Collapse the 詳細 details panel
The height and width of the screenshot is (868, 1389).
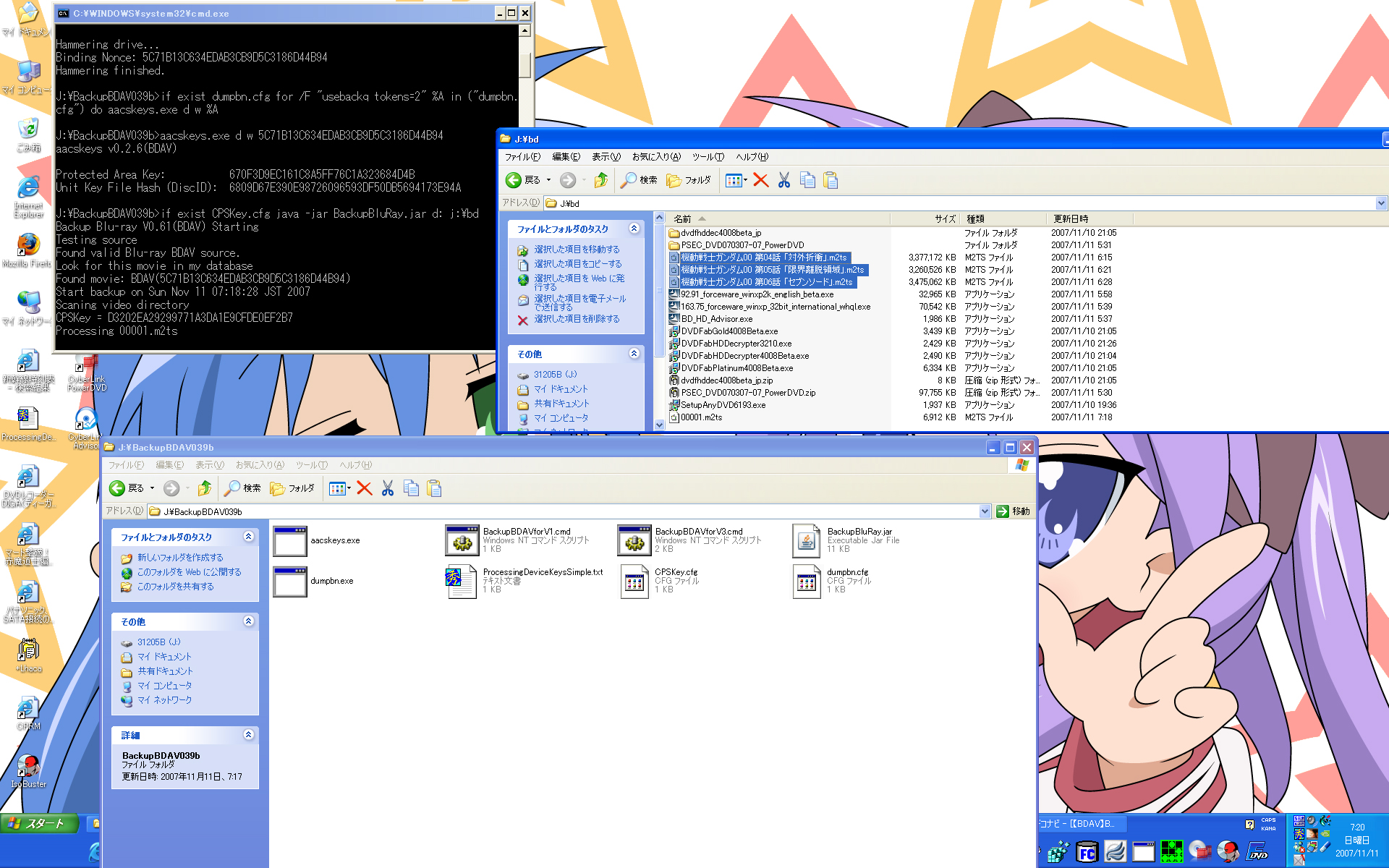point(248,735)
